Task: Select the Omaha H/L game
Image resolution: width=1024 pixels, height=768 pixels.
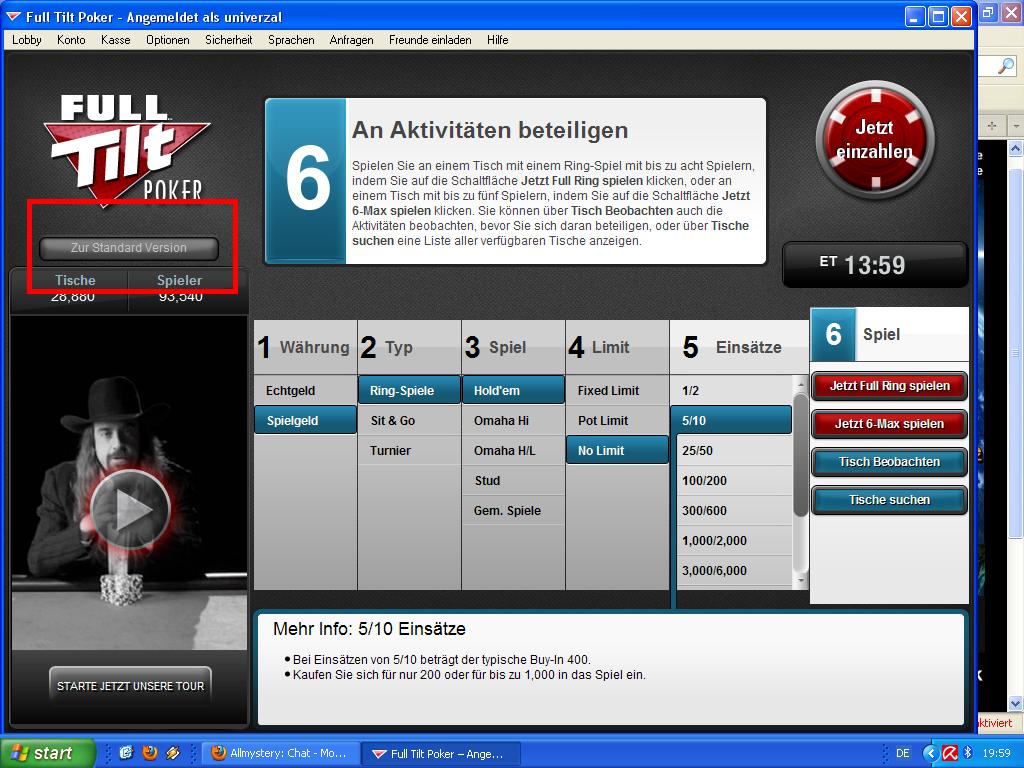Action: (x=513, y=451)
